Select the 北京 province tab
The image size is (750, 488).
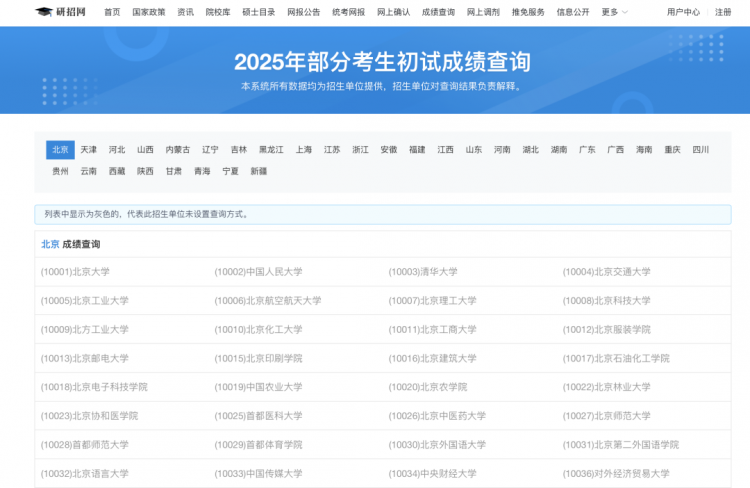tap(60, 150)
